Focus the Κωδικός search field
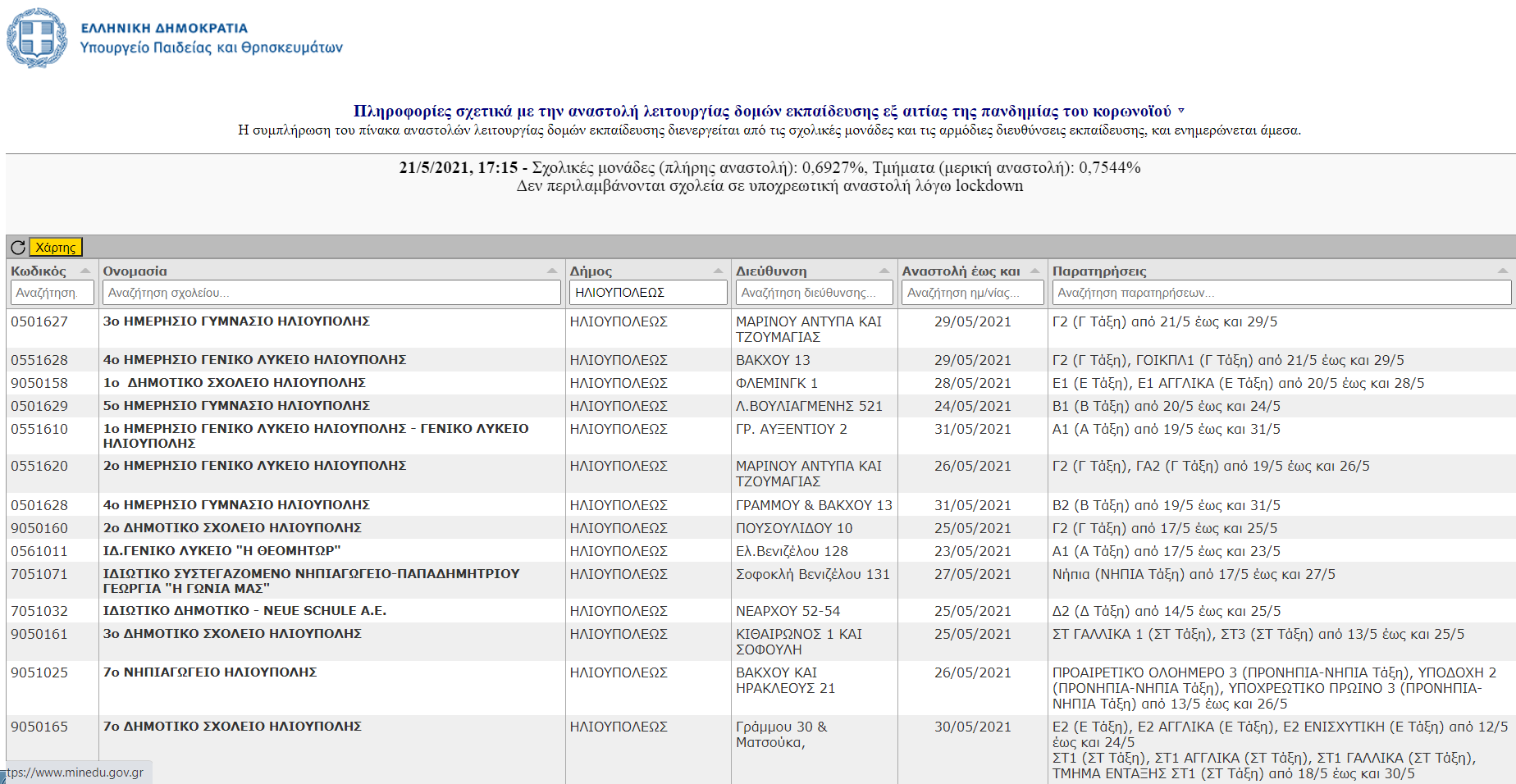This screenshot has height=784, width=1516. [x=52, y=293]
